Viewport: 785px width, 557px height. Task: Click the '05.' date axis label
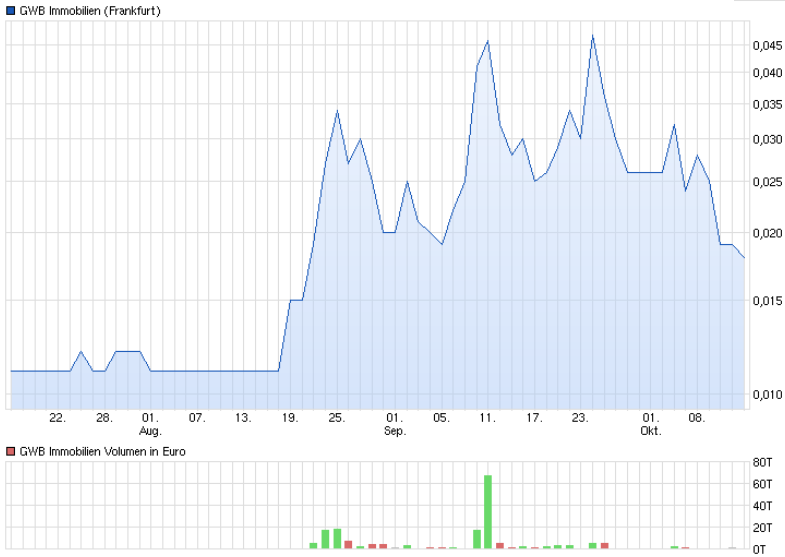pos(442,418)
